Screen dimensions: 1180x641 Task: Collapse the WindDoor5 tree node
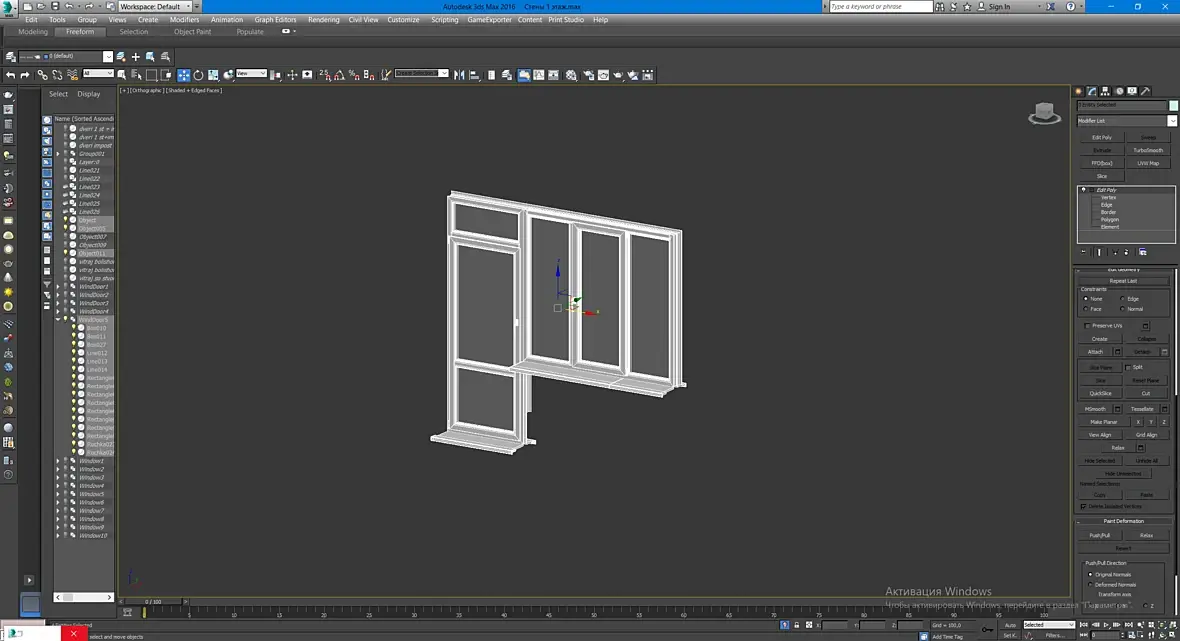point(58,320)
